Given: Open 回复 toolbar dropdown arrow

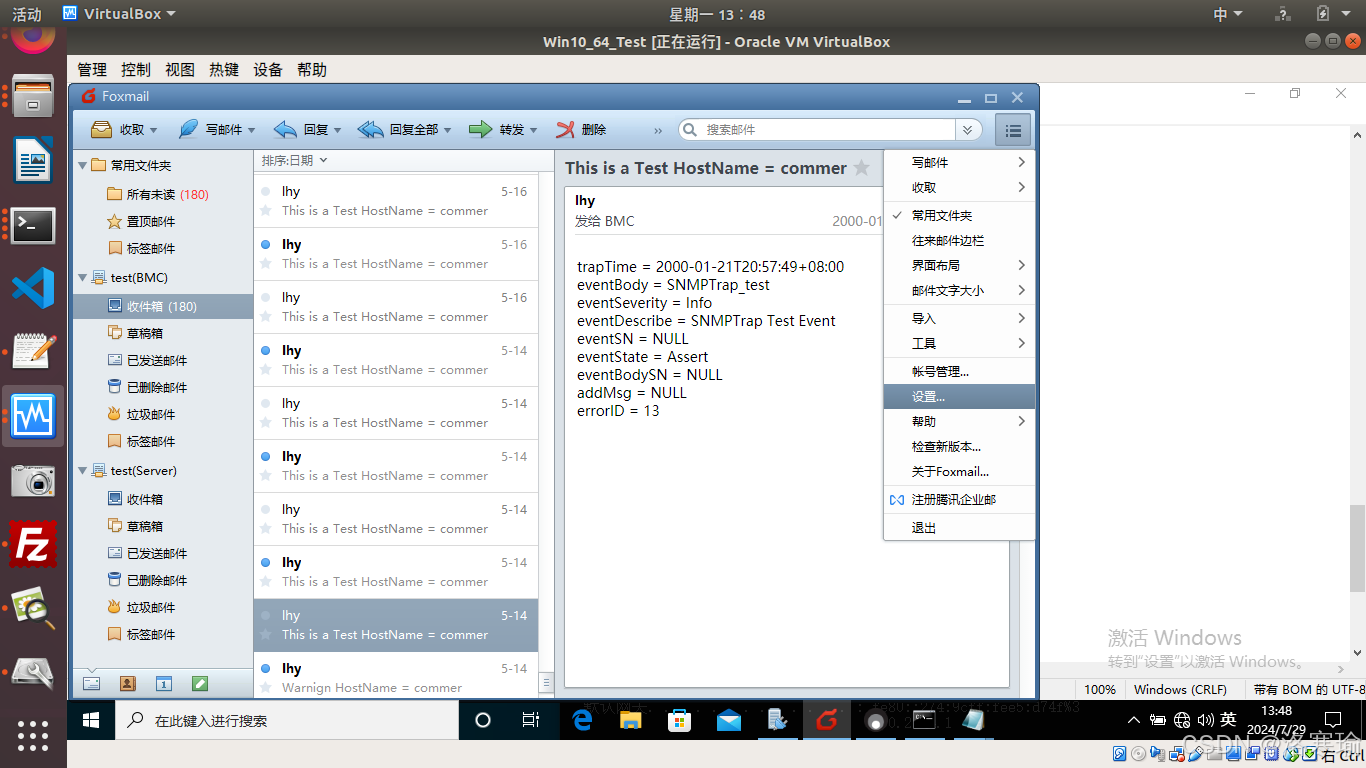Looking at the screenshot, I should click(338, 130).
